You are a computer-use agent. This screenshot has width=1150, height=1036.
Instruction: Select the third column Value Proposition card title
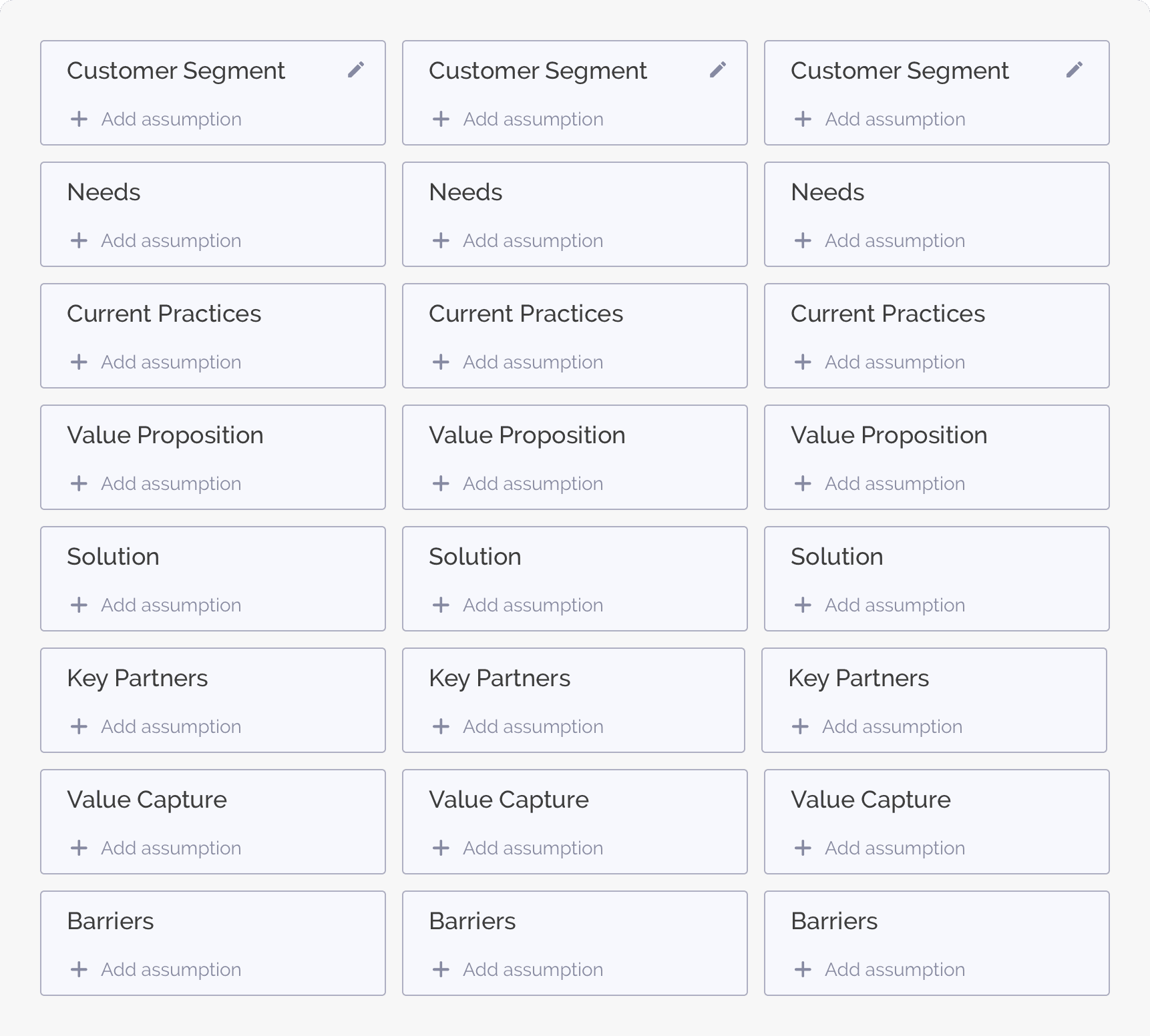[889, 435]
